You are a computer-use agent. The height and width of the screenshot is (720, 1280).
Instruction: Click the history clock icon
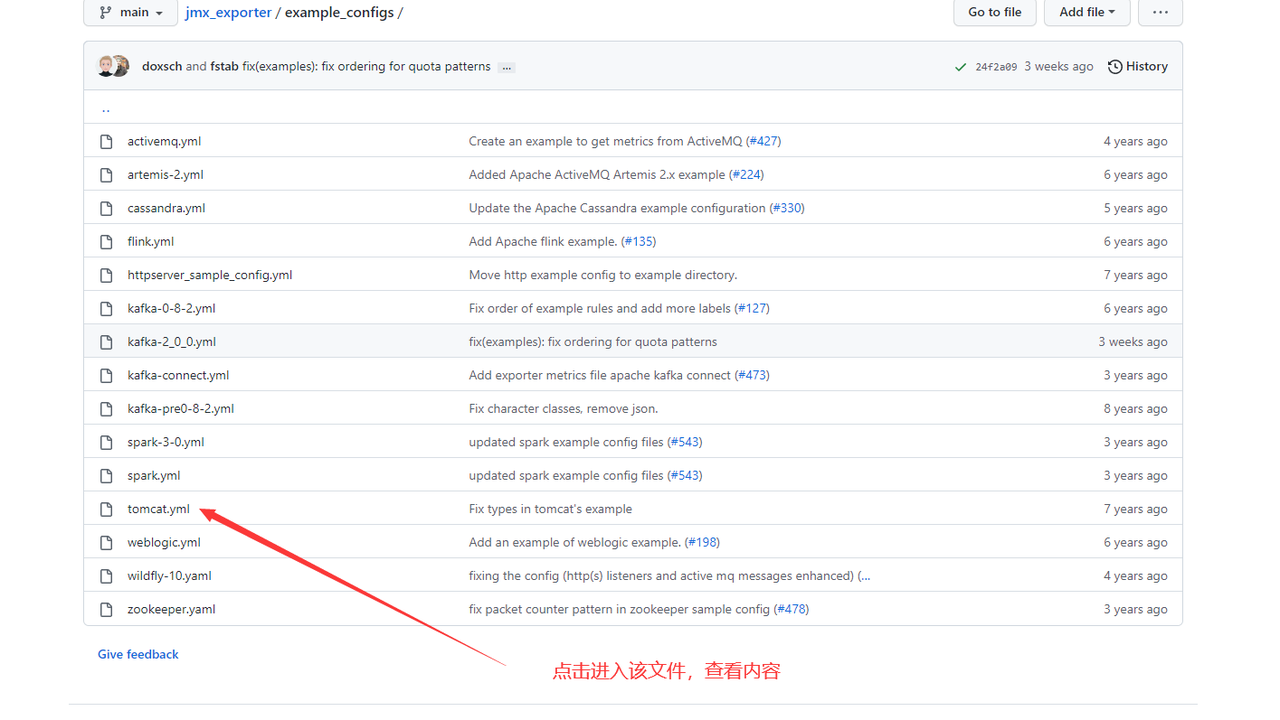pos(1115,67)
